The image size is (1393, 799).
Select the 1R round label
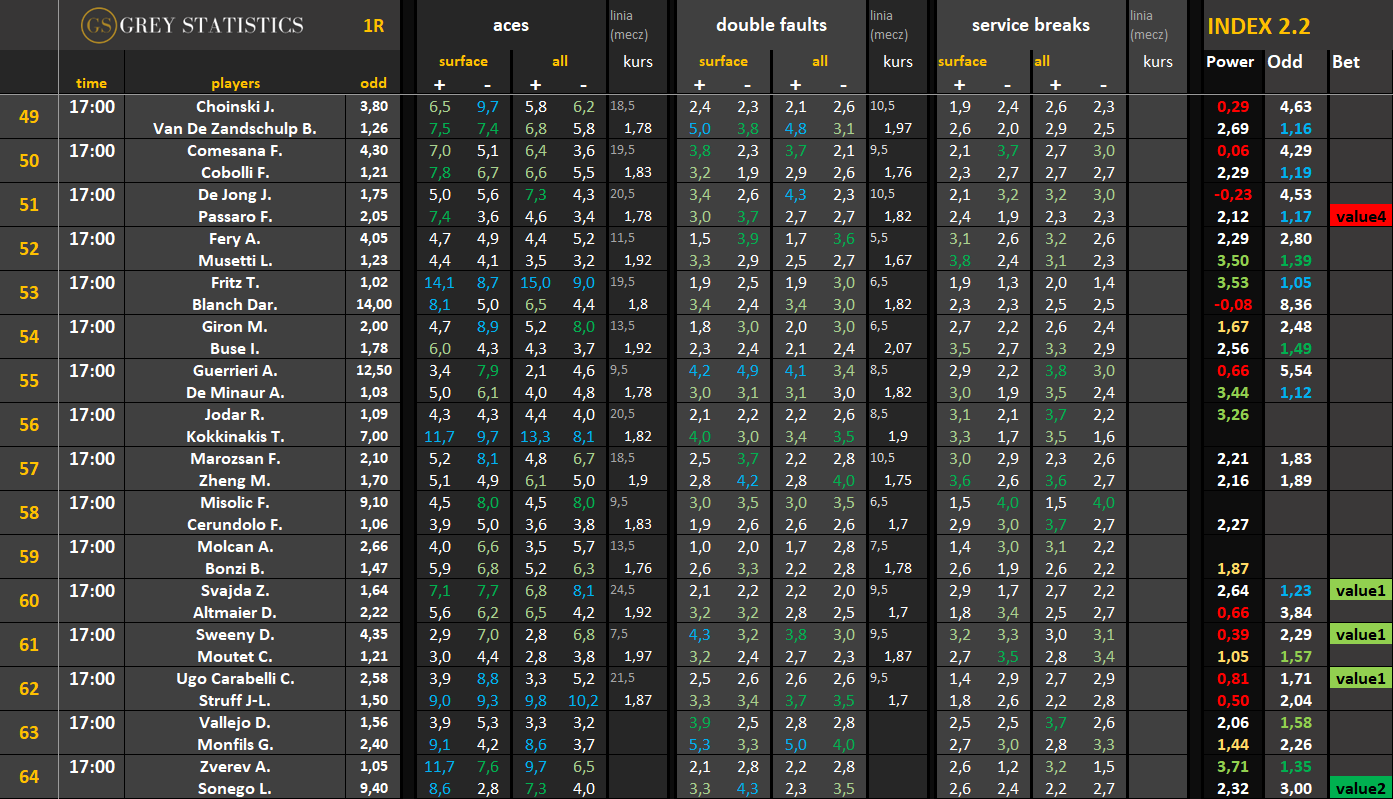click(373, 26)
